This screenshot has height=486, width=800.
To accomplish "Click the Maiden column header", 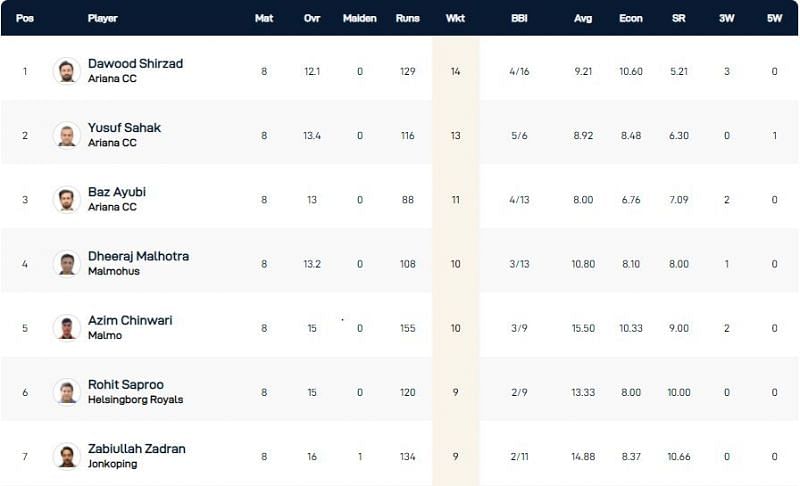I will [359, 18].
